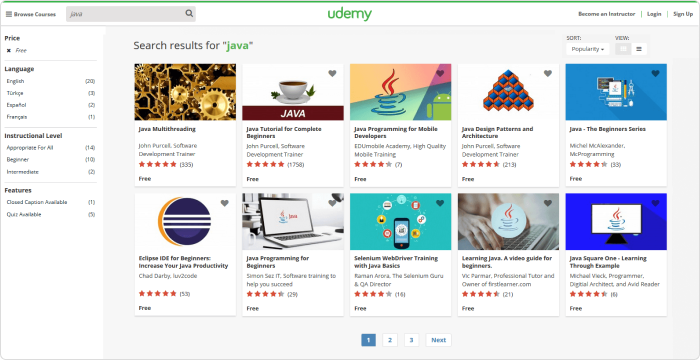Click the java search input field
Viewport: 700px width, 360px height.
tap(125, 14)
